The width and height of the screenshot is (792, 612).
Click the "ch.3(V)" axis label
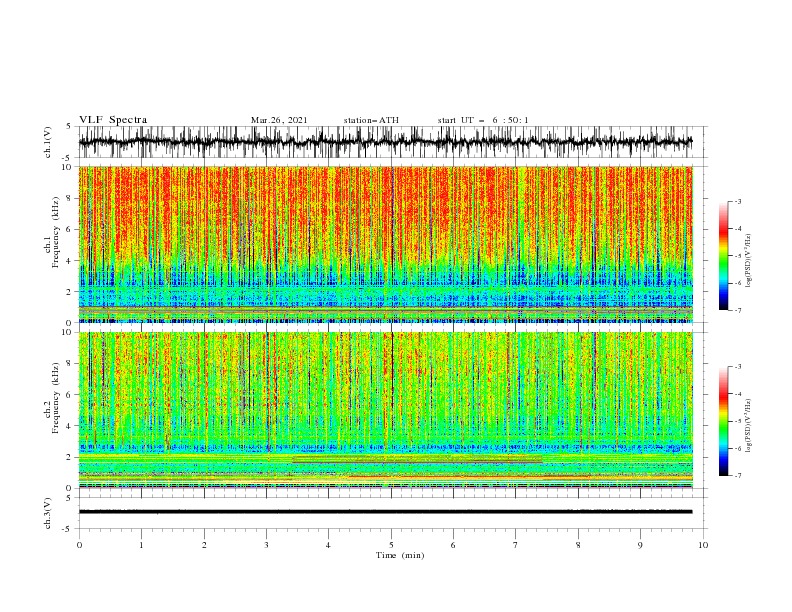48,513
